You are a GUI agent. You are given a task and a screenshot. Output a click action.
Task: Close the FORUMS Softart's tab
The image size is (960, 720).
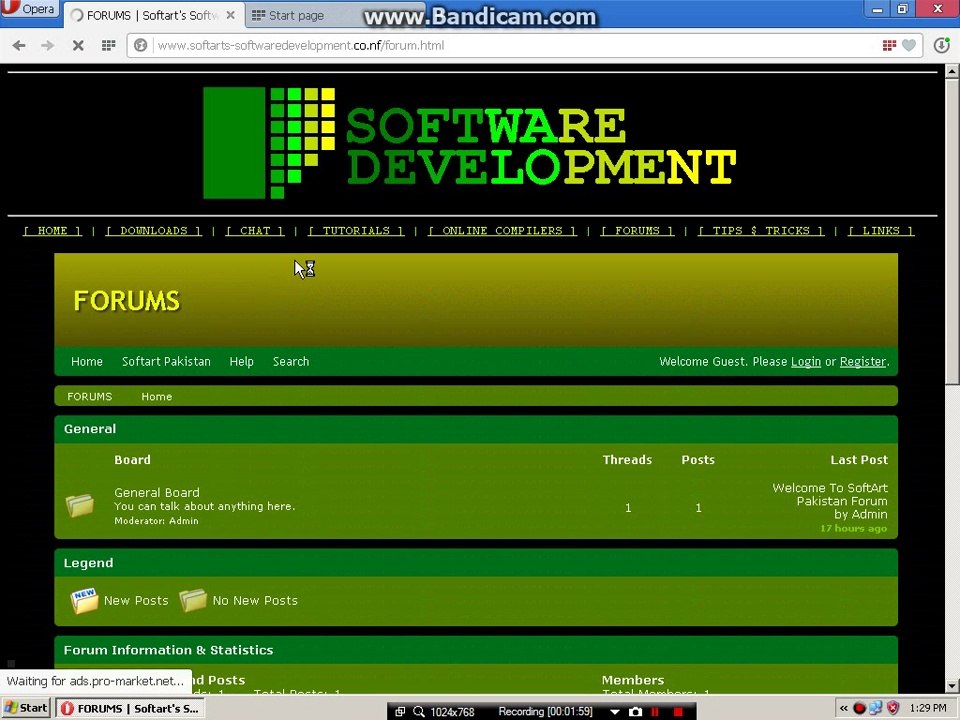coord(230,15)
